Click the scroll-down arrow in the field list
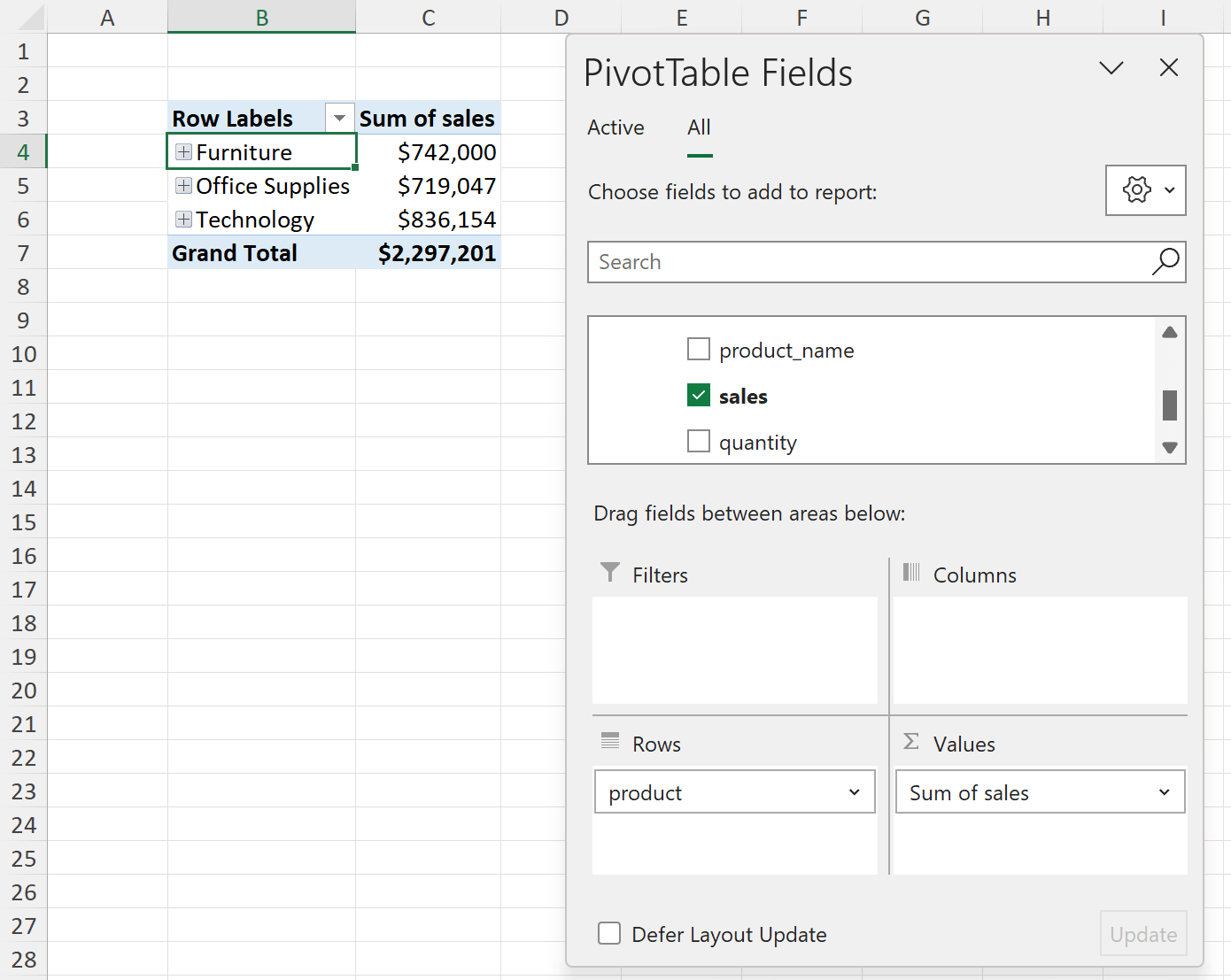1231x980 pixels. (1170, 448)
